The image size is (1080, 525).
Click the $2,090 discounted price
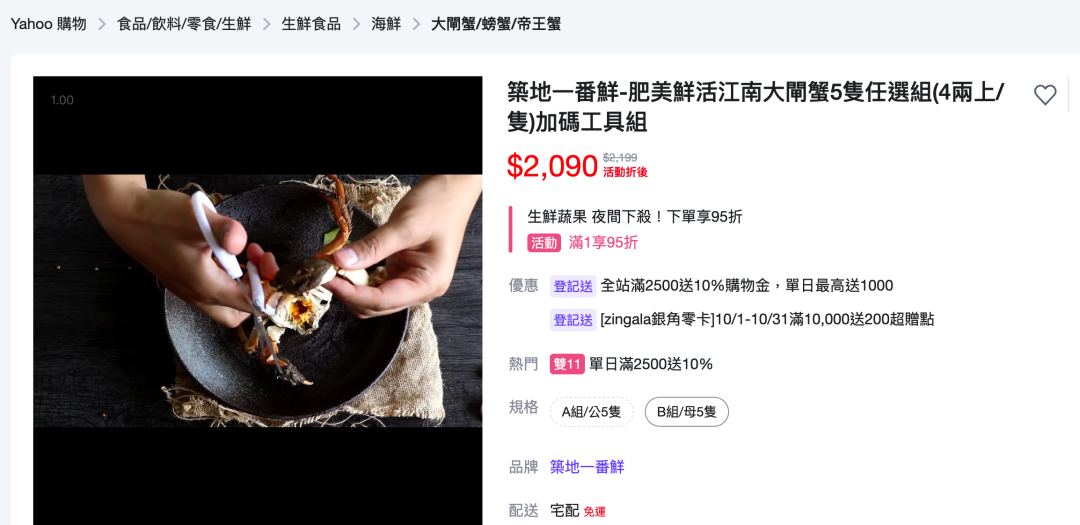pos(552,166)
